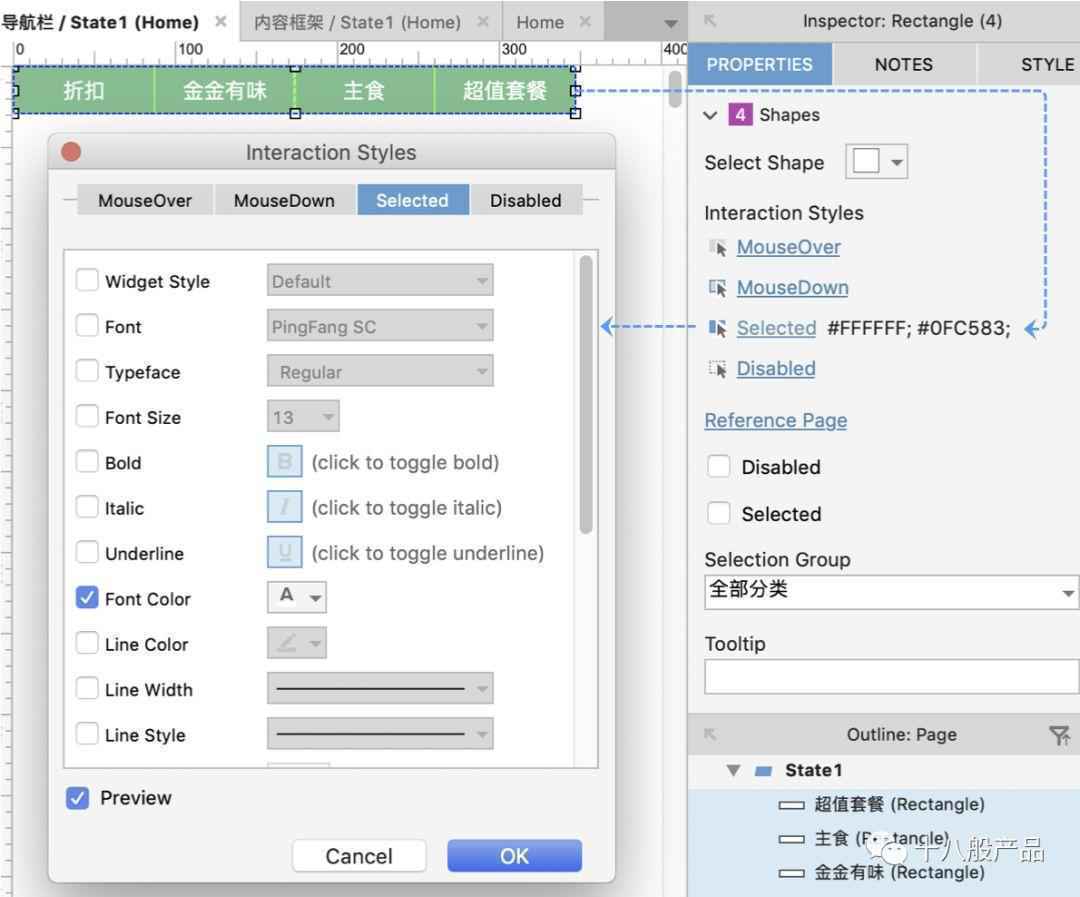
Task: Uncheck the Font Color checkbox
Action: click(87, 598)
